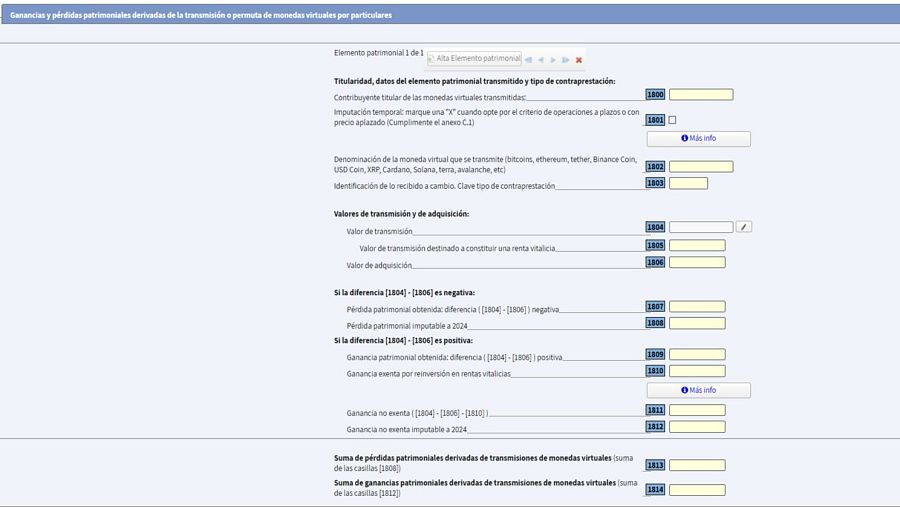Focus the 1810 ganancia exenta field
The image size is (900, 507).
(x=697, y=371)
